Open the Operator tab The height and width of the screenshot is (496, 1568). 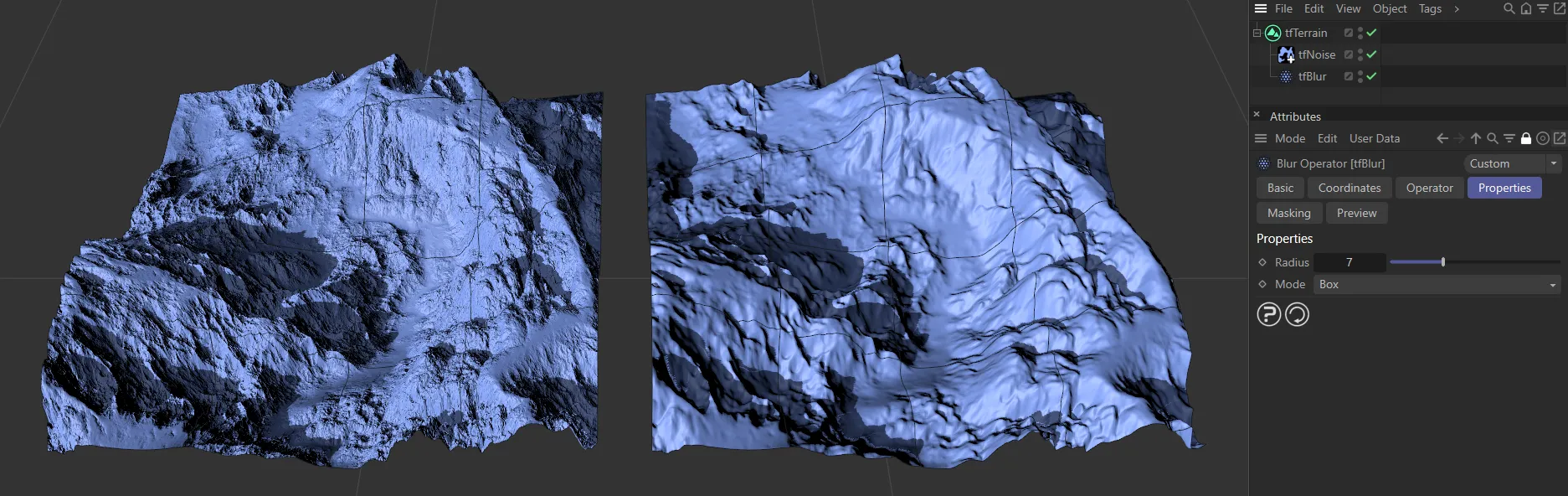1429,188
